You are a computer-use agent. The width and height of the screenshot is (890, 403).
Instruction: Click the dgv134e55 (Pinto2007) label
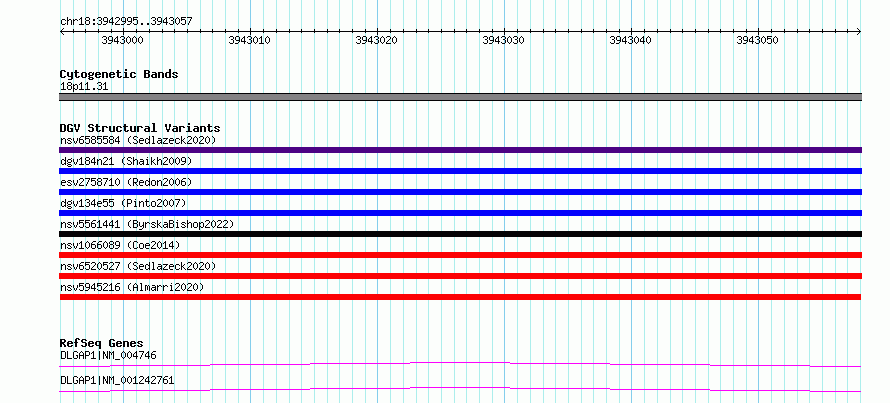click(x=123, y=203)
